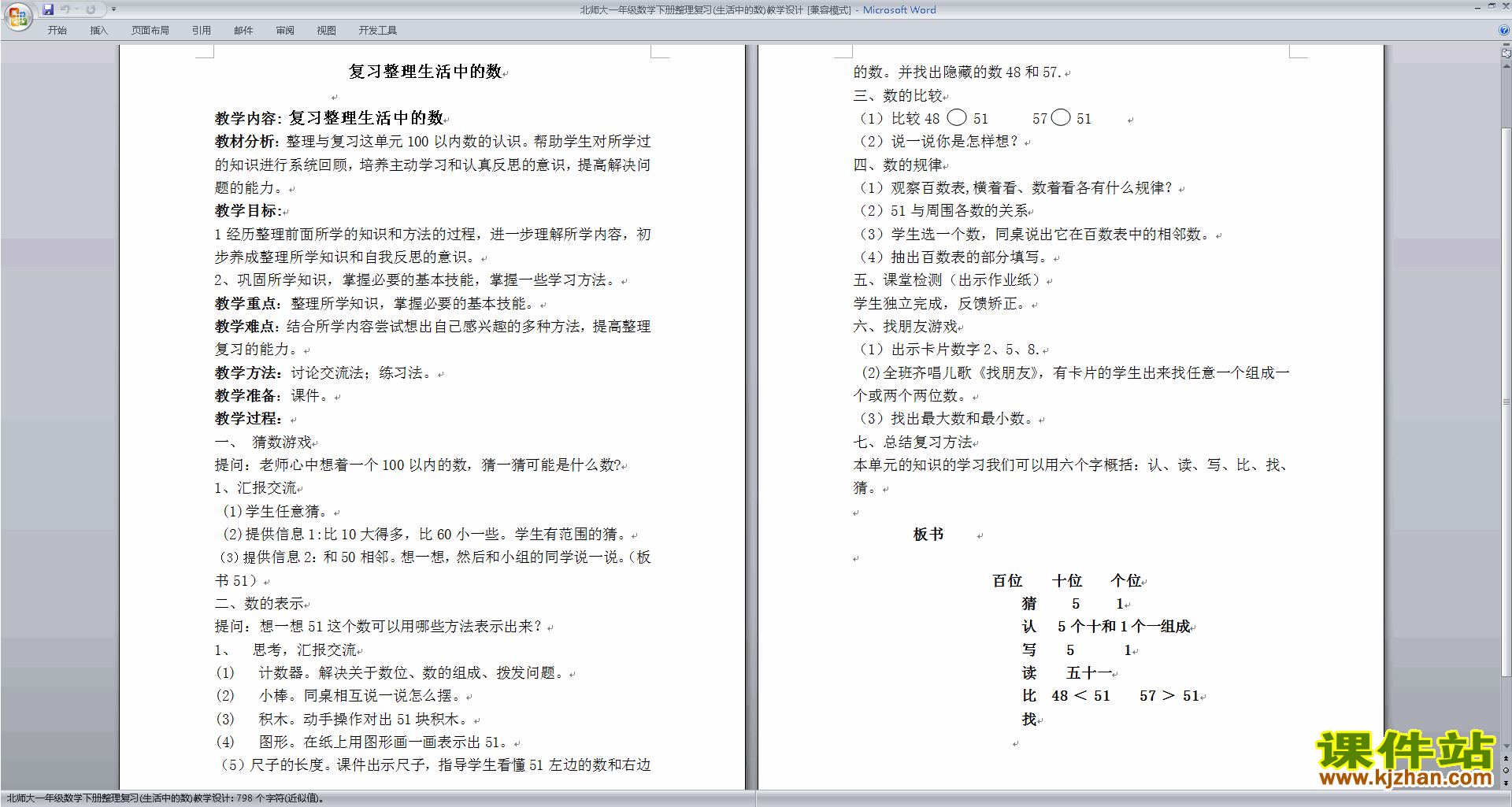This screenshot has height=807, width=1512.
Task: Expand Customize Quick Access Toolbar dropdown
Action: pos(113,9)
